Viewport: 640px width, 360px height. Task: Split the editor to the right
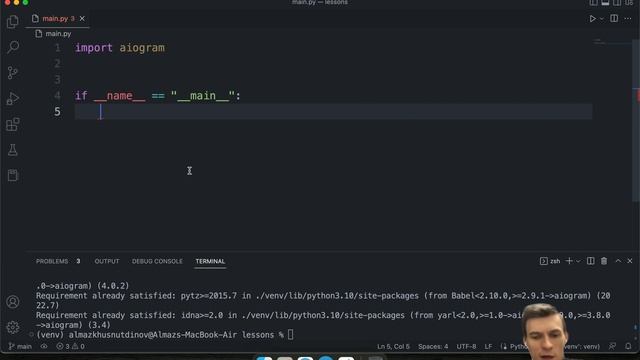click(x=614, y=18)
